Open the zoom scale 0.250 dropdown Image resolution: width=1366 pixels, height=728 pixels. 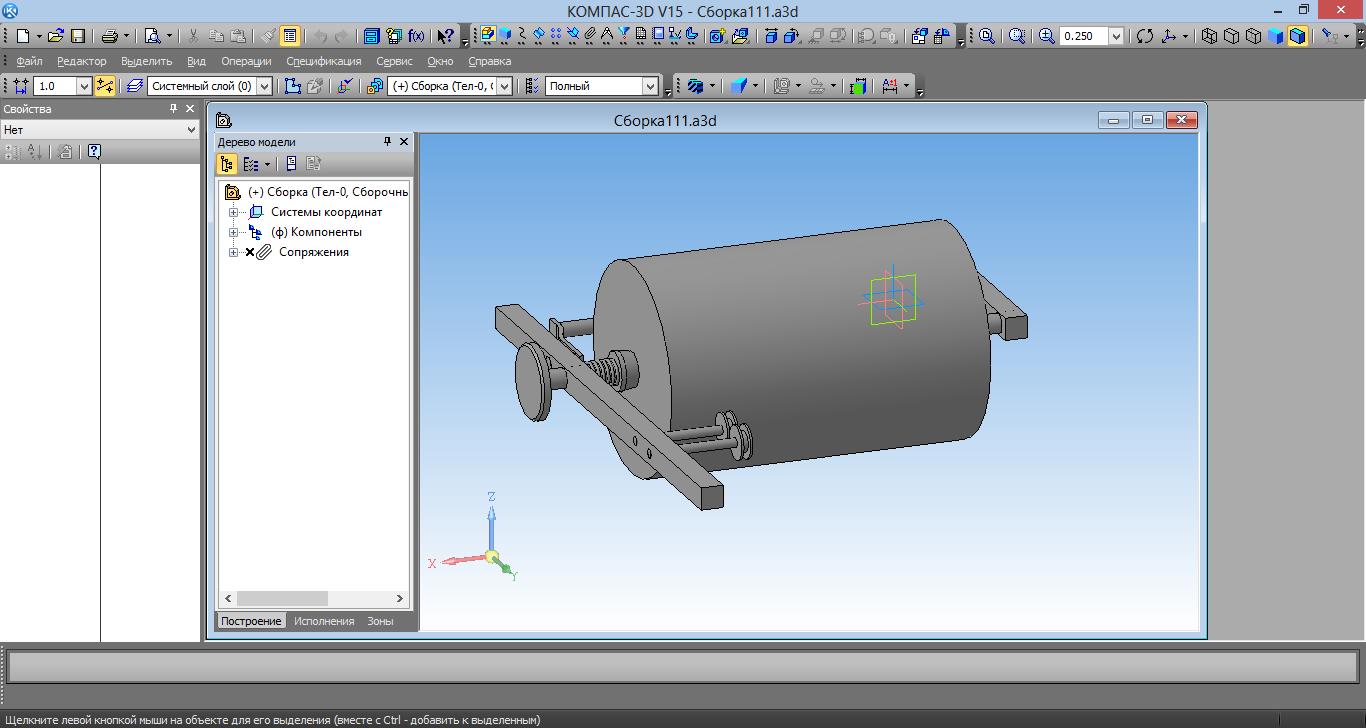coord(1116,36)
